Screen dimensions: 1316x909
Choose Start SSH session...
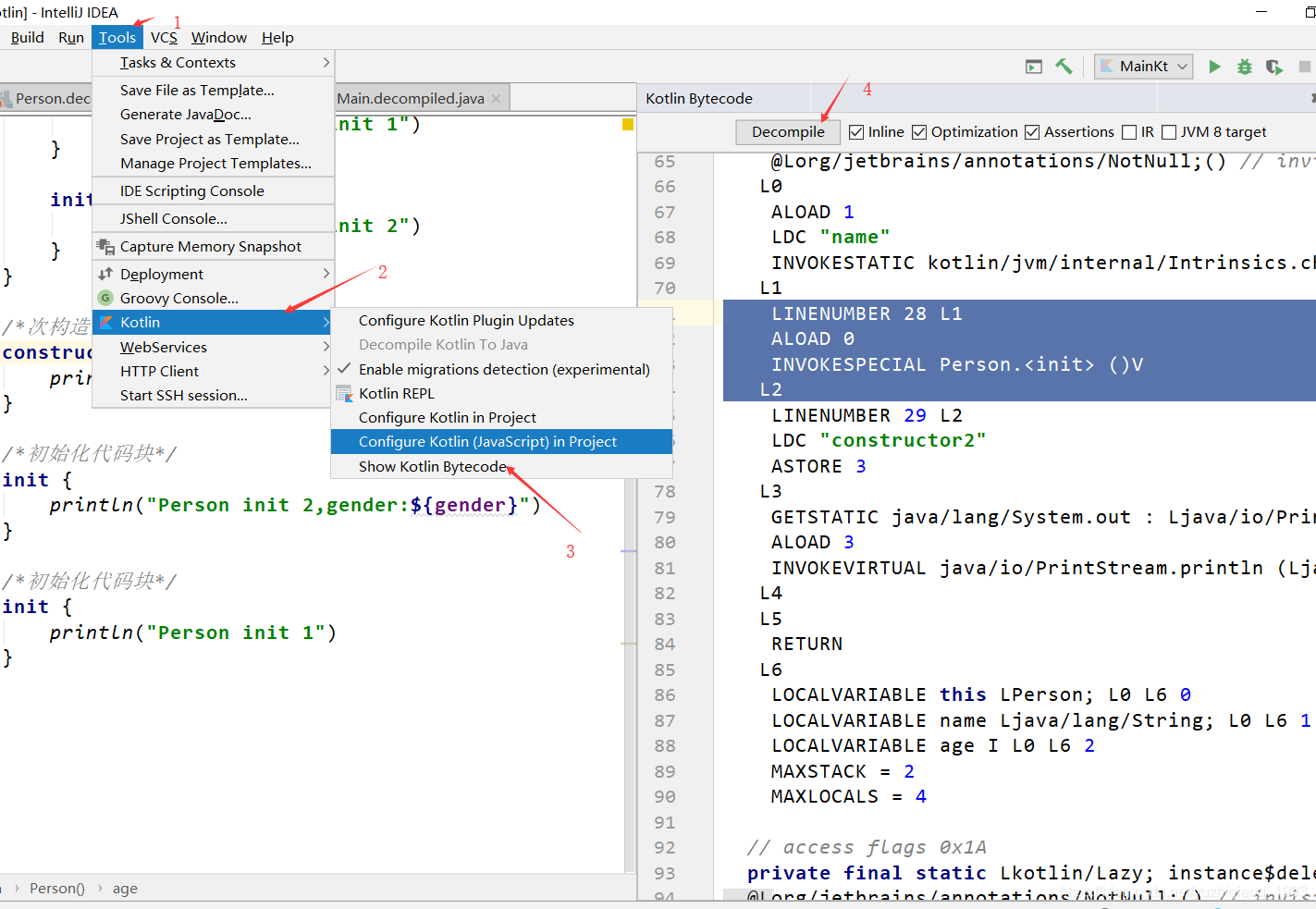pos(213,396)
